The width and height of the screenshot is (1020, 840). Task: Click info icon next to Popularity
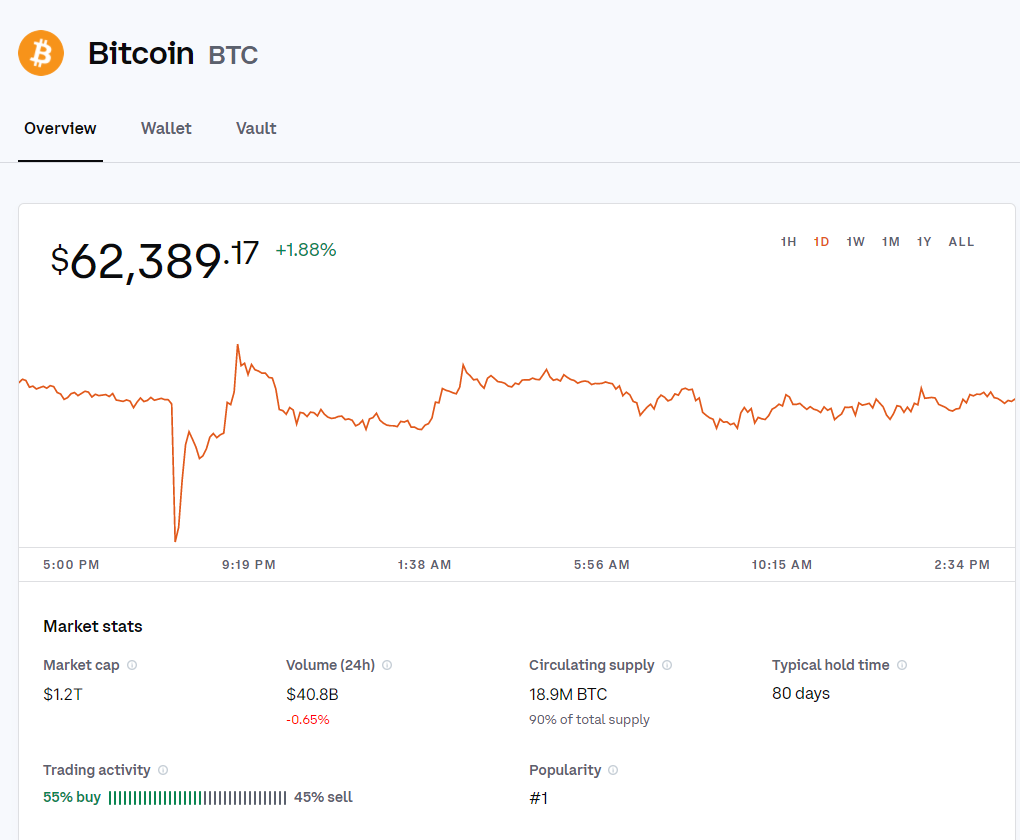tap(613, 770)
